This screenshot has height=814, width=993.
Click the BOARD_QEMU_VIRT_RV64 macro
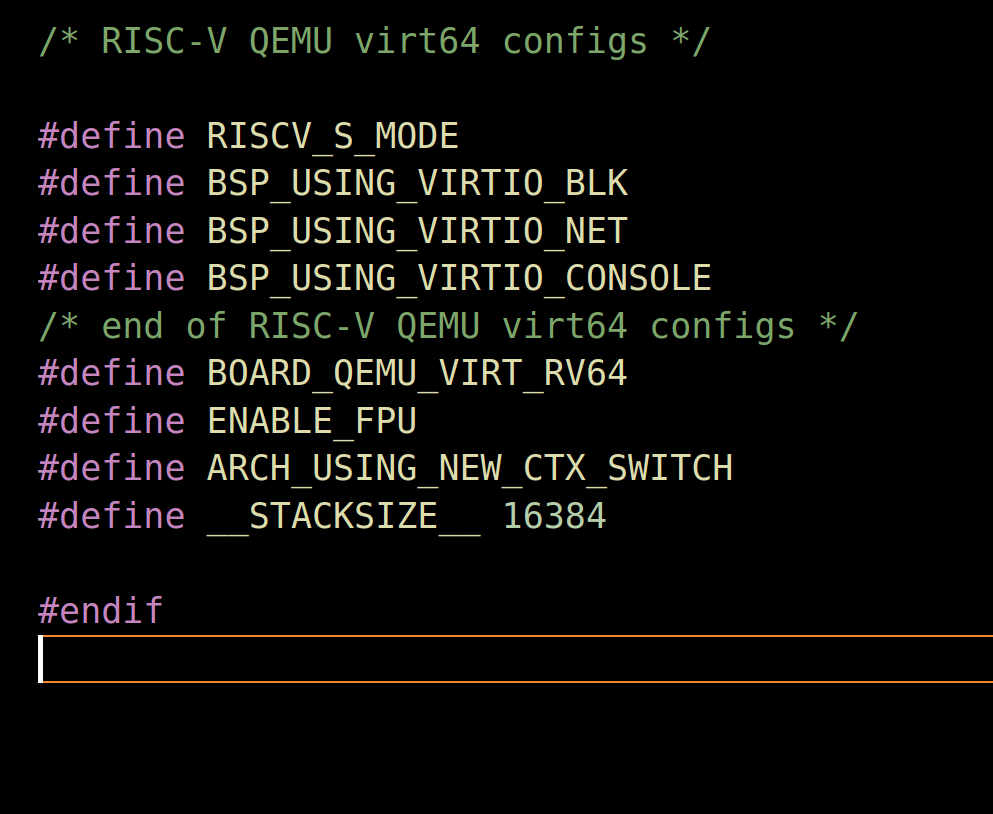point(417,374)
